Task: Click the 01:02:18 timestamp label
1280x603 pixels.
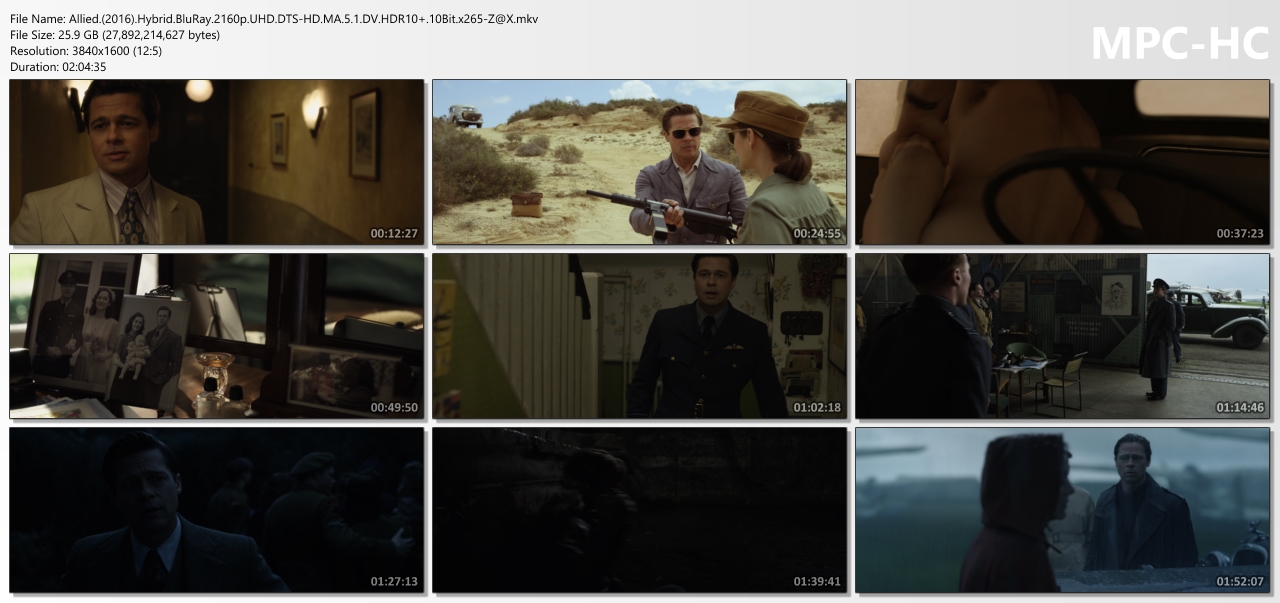Action: coord(817,407)
